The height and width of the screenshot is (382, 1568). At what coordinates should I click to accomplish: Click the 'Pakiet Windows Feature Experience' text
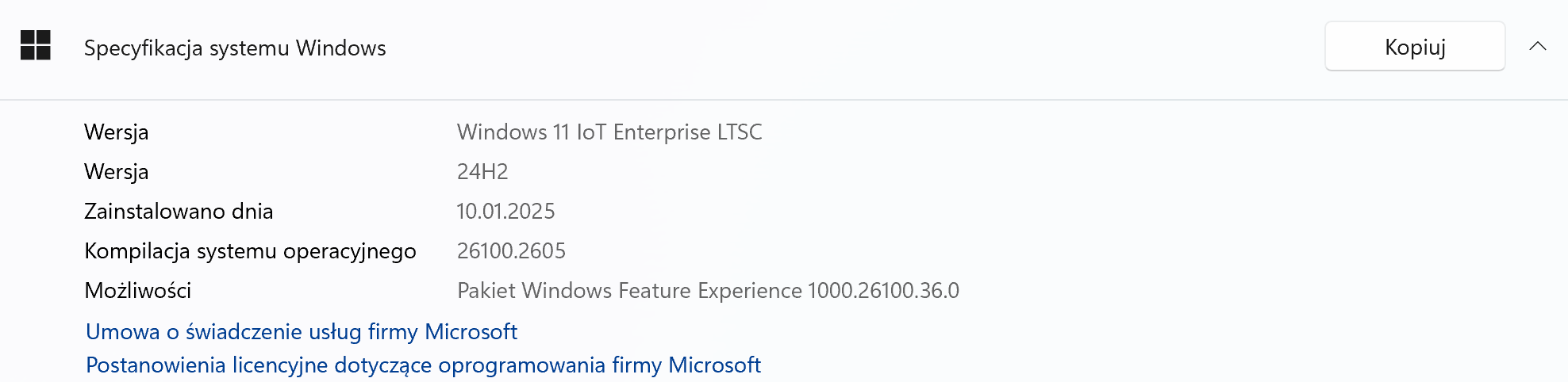pyautogui.click(x=629, y=291)
